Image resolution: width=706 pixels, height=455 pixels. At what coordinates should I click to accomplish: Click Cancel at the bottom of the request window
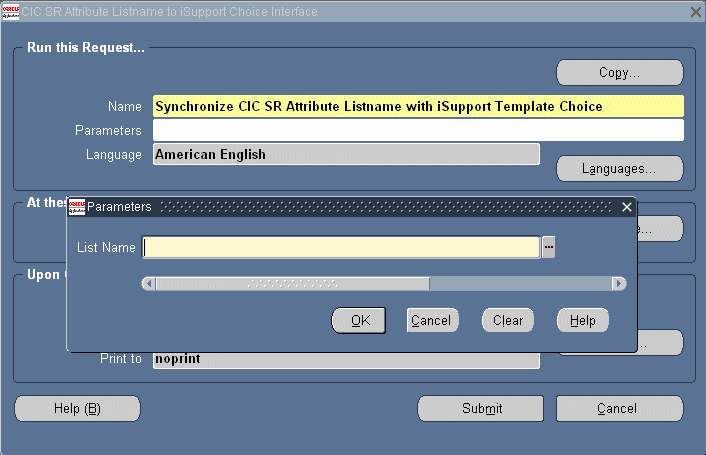[x=620, y=409]
